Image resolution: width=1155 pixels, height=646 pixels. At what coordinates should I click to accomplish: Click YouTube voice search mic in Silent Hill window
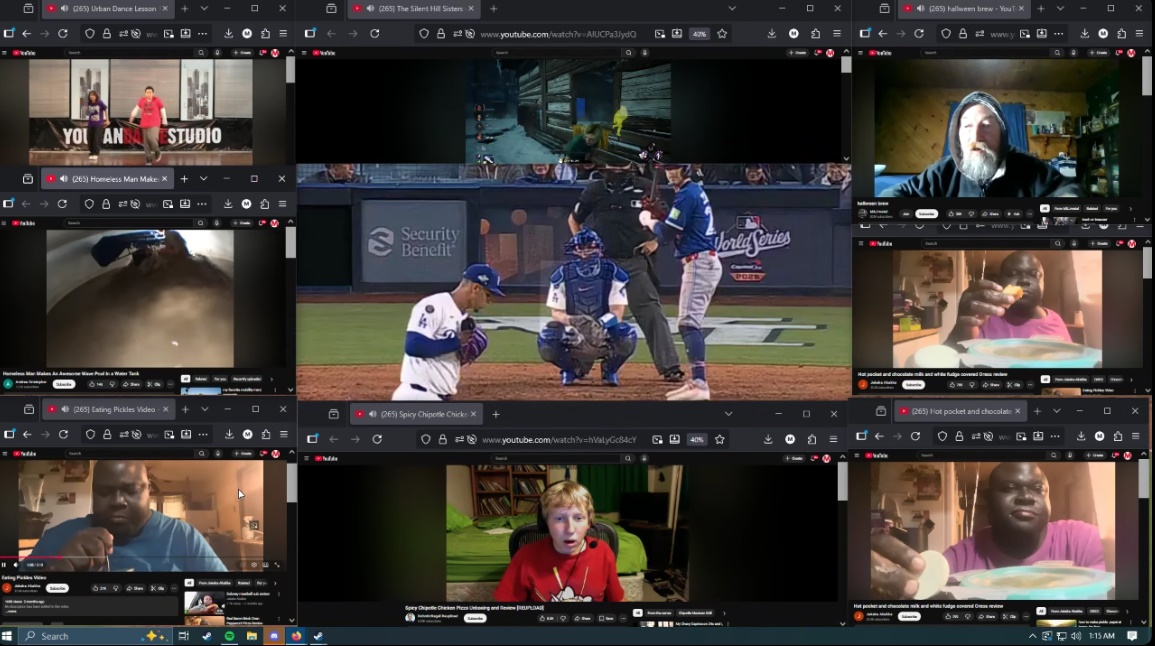(x=645, y=53)
